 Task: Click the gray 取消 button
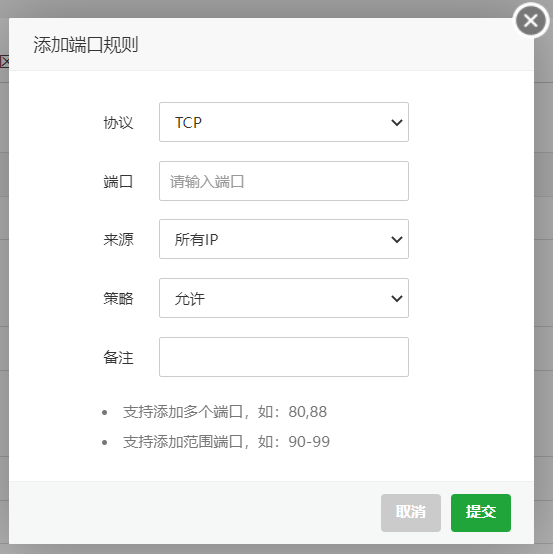point(411,513)
